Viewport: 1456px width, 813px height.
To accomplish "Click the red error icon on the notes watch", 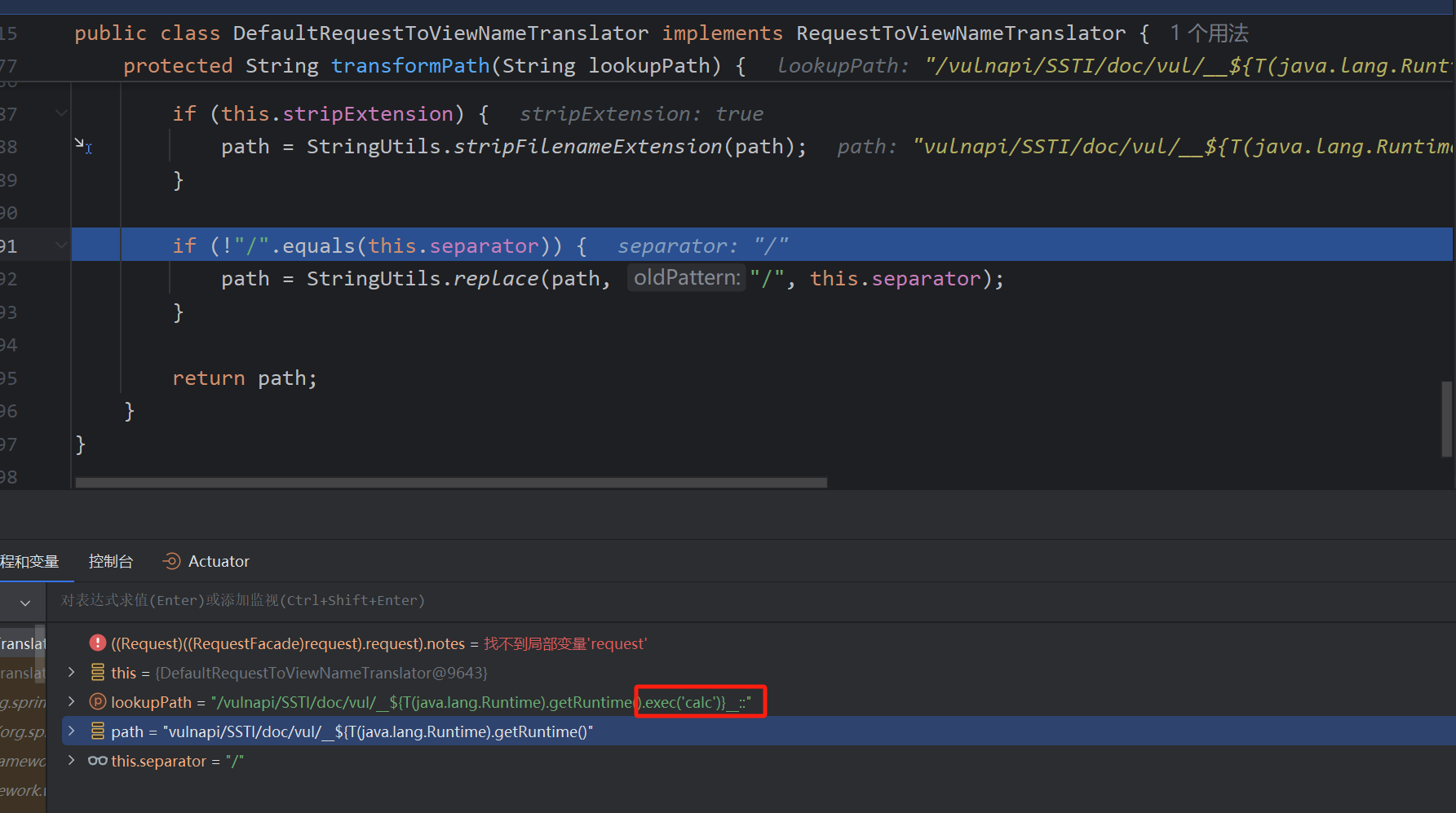I will [x=97, y=643].
